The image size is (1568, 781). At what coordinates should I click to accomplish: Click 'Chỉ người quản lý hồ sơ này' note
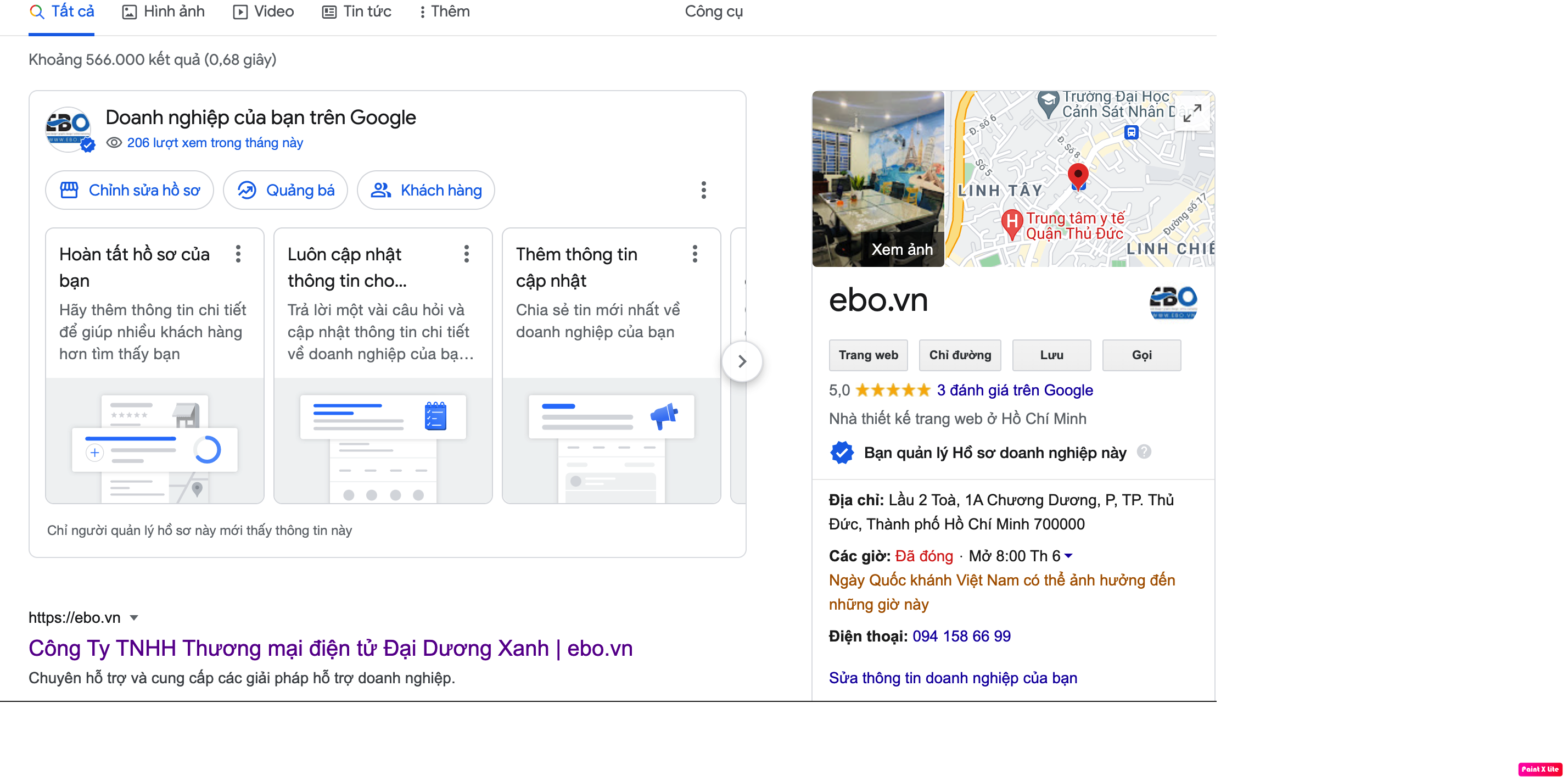pyautogui.click(x=200, y=531)
